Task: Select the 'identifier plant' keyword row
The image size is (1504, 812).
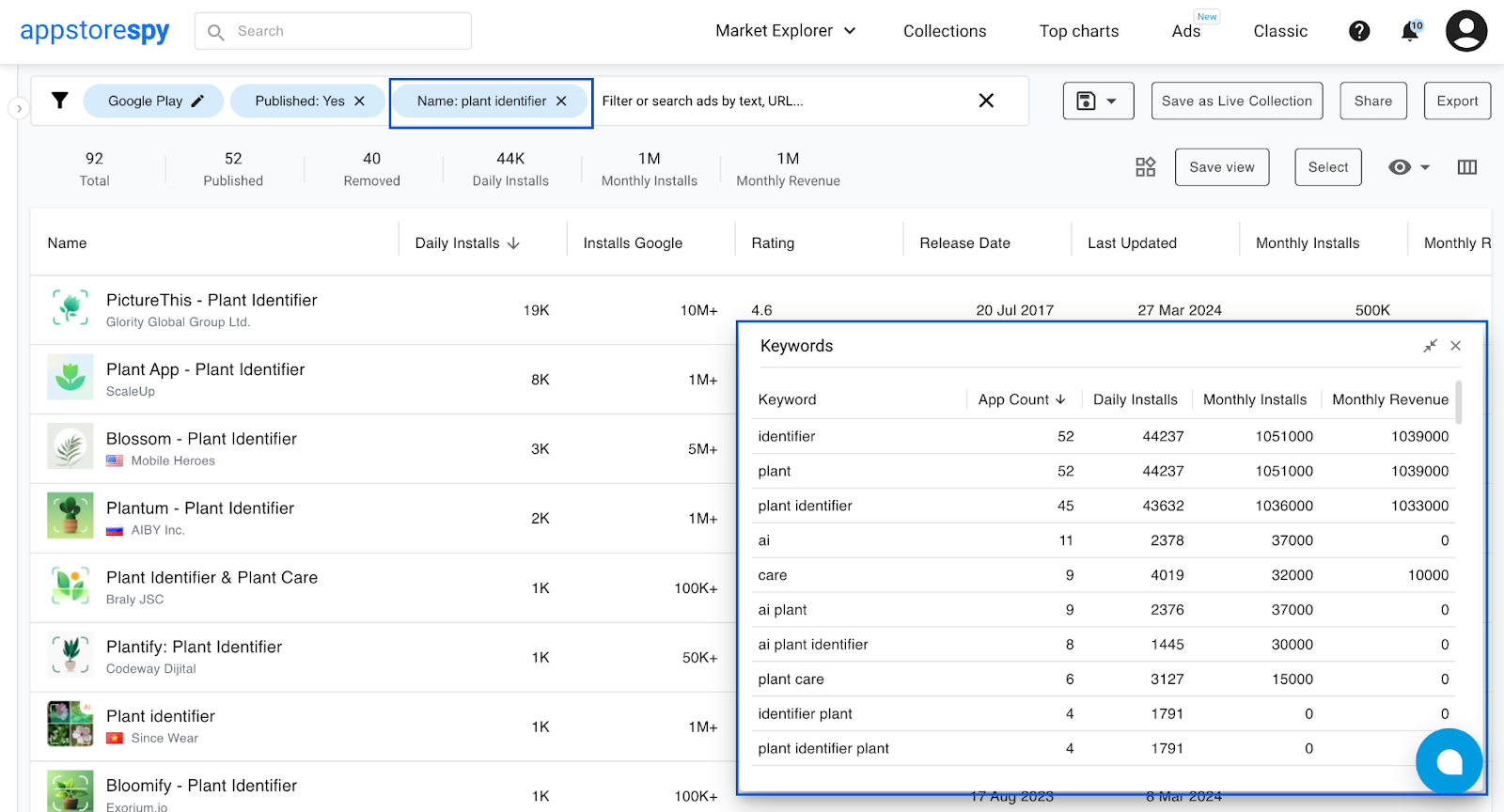Action: 1104,714
